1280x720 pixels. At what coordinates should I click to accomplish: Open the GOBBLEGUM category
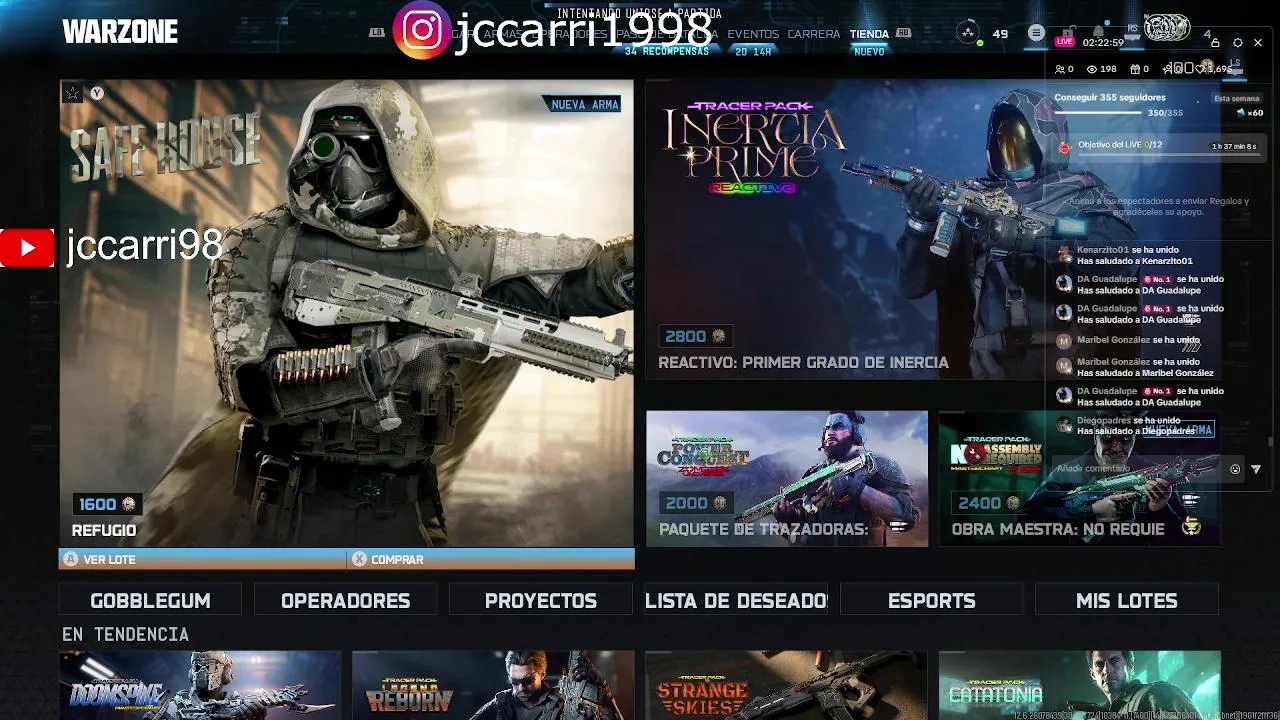150,601
